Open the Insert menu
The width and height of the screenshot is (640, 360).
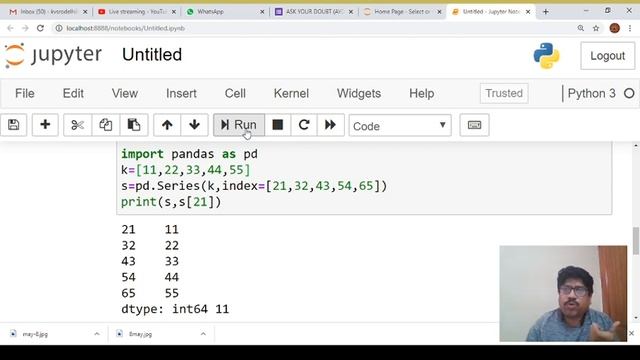(181, 93)
